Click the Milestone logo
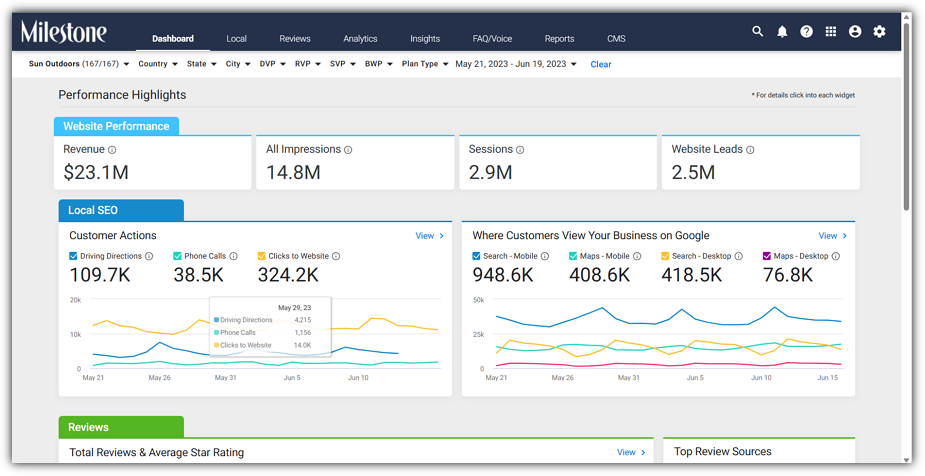 tap(64, 32)
